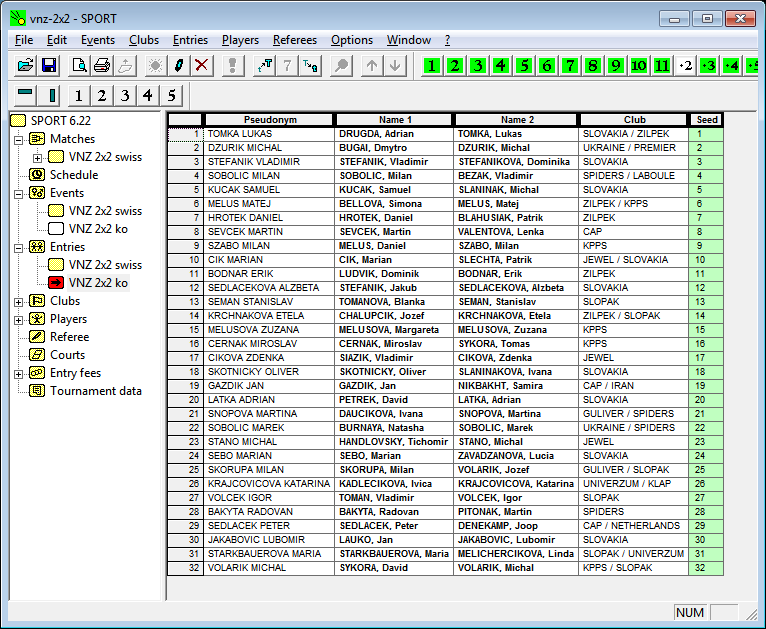Click the printer icon
The height and width of the screenshot is (629, 766).
pyautogui.click(x=101, y=66)
